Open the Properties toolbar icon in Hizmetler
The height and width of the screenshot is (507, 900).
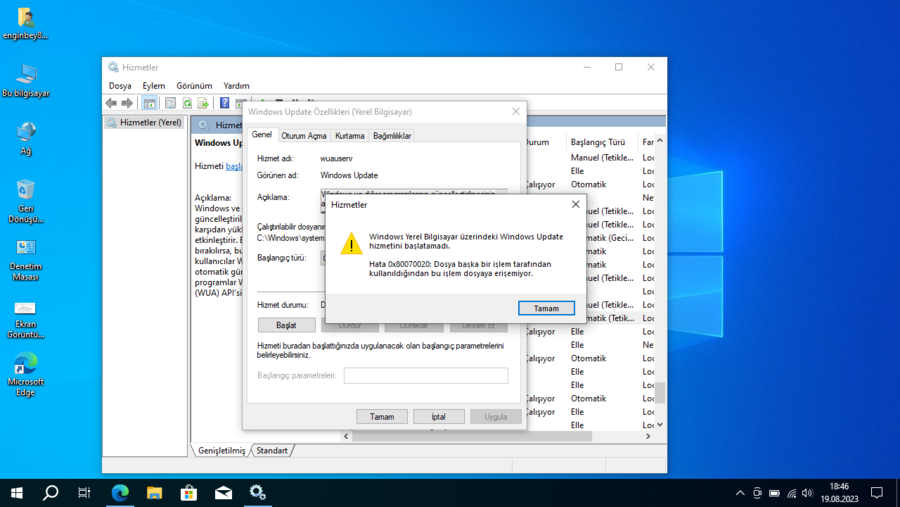point(170,103)
